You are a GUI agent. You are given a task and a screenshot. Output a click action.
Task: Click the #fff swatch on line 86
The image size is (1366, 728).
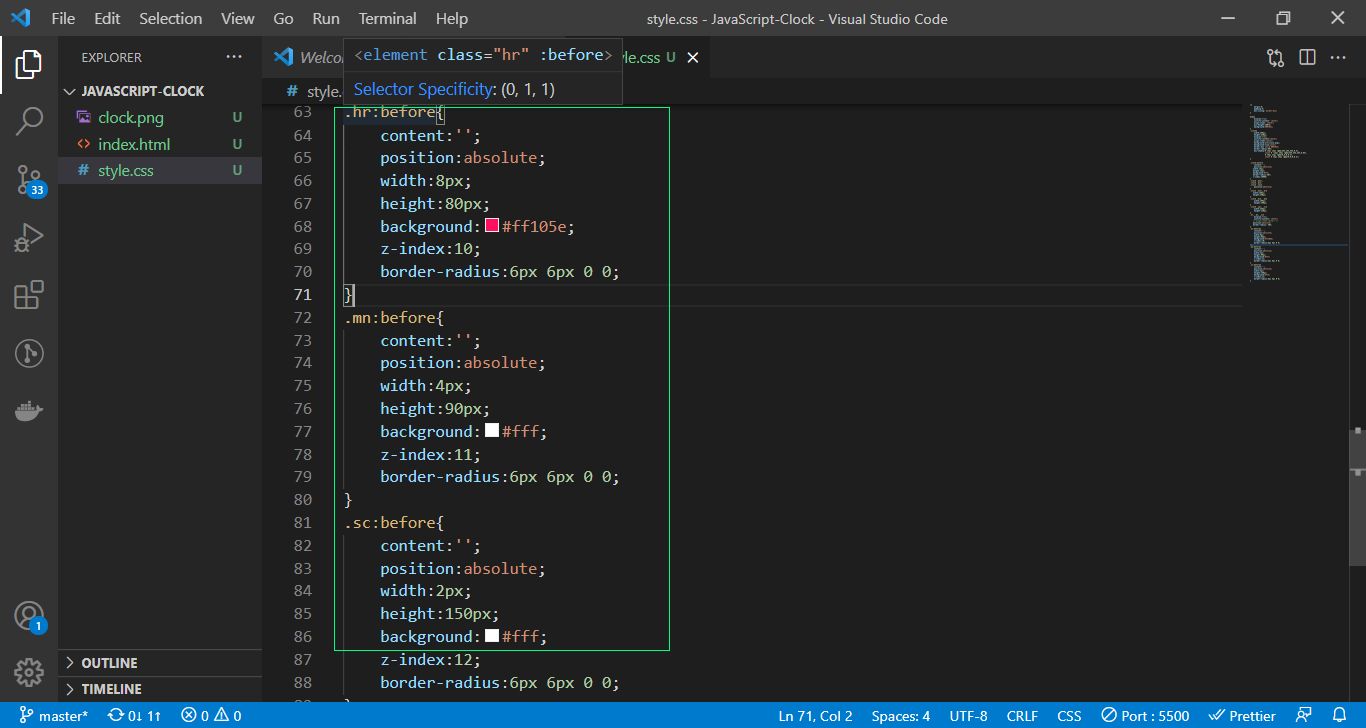pyautogui.click(x=492, y=636)
